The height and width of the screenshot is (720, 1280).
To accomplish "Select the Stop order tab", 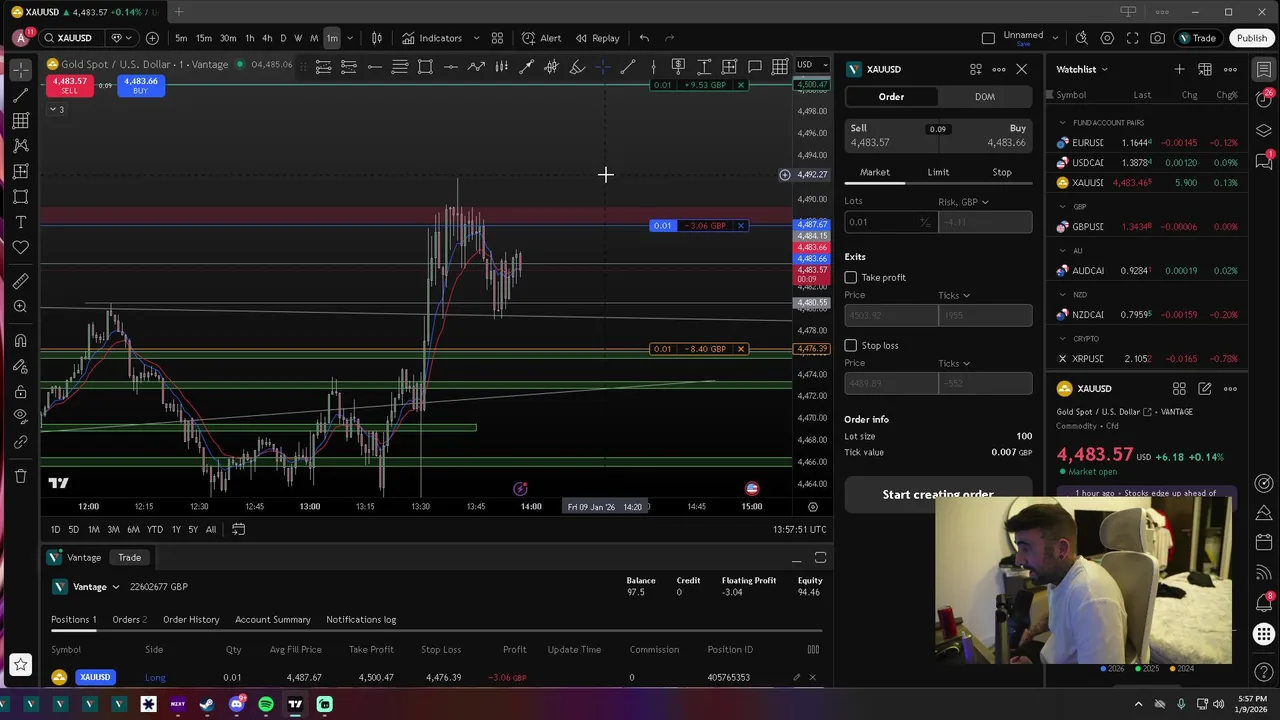I will point(1001,172).
